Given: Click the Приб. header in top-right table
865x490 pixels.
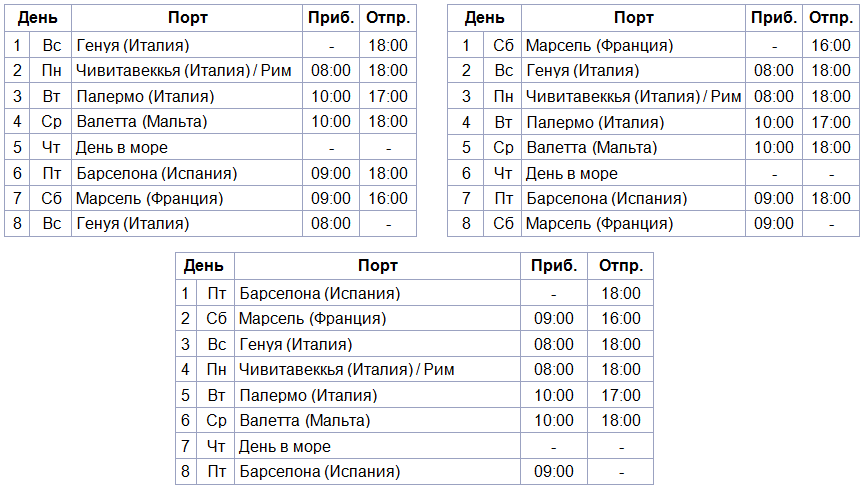Looking at the screenshot, I should (x=774, y=18).
